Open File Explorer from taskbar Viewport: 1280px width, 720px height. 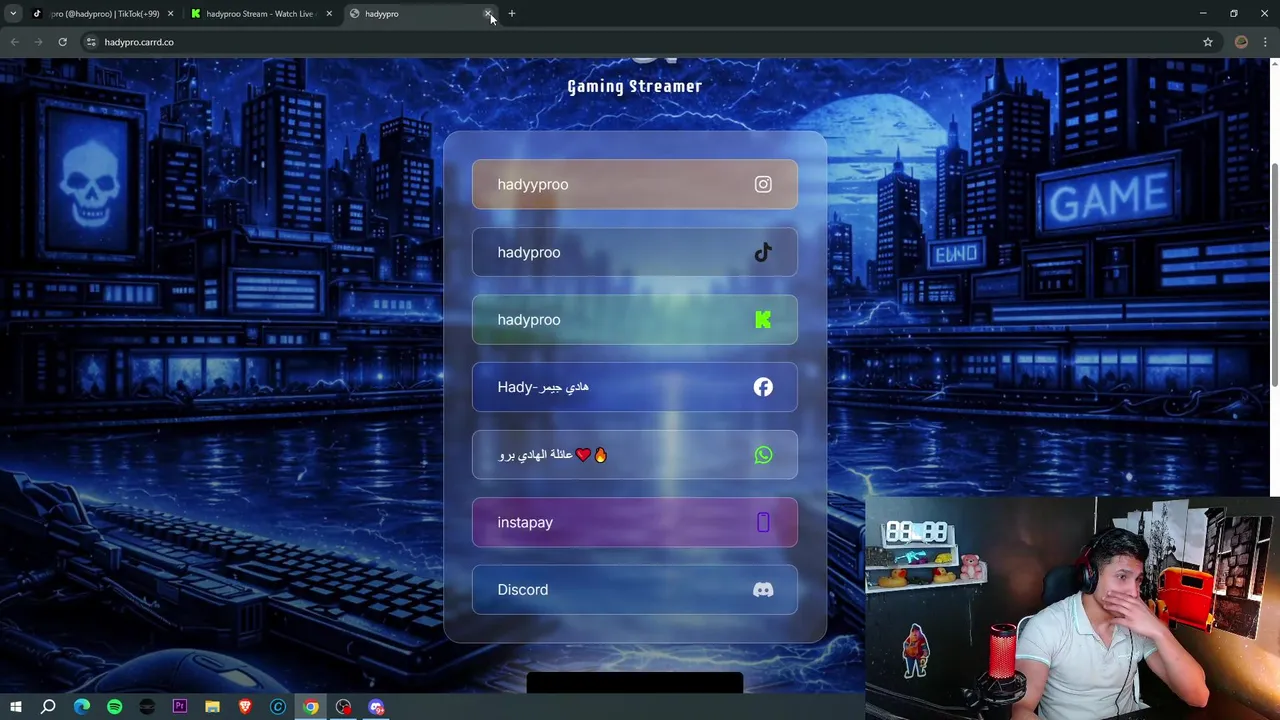tap(212, 707)
